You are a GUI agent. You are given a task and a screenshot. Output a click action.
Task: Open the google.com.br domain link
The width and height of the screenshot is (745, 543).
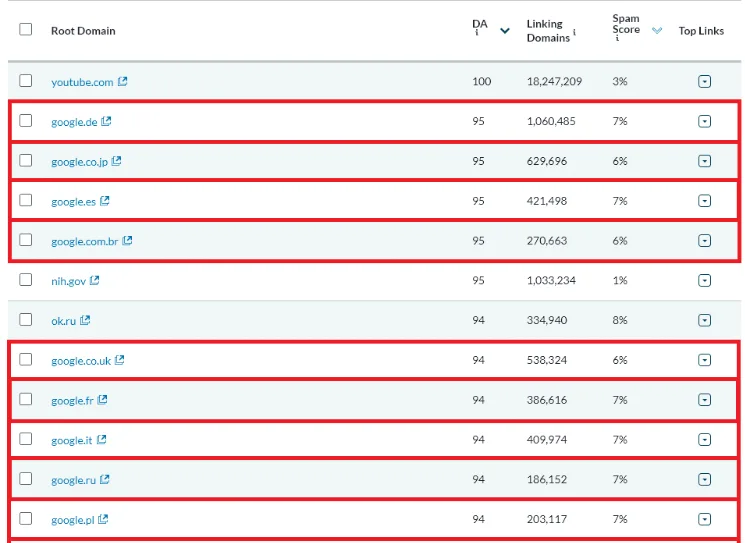tap(85, 241)
